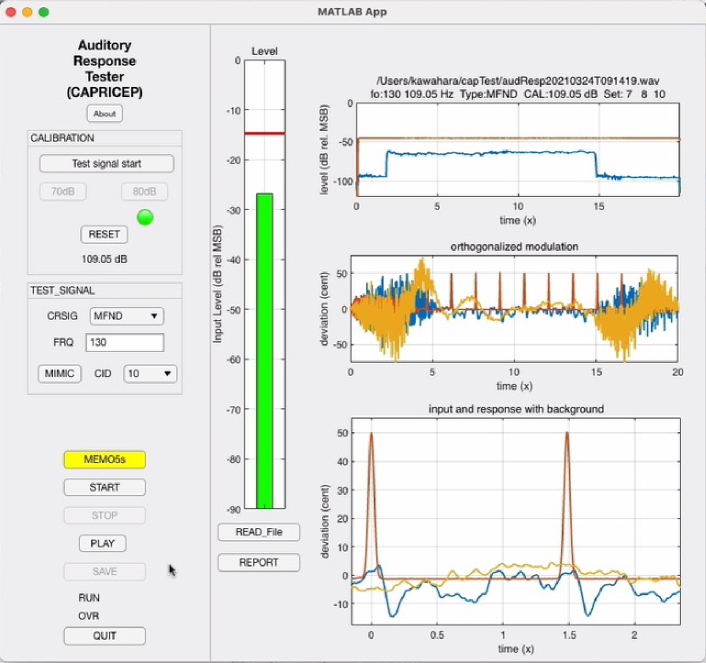Click the MIMIC button
Image resolution: width=706 pixels, height=663 pixels.
point(59,373)
